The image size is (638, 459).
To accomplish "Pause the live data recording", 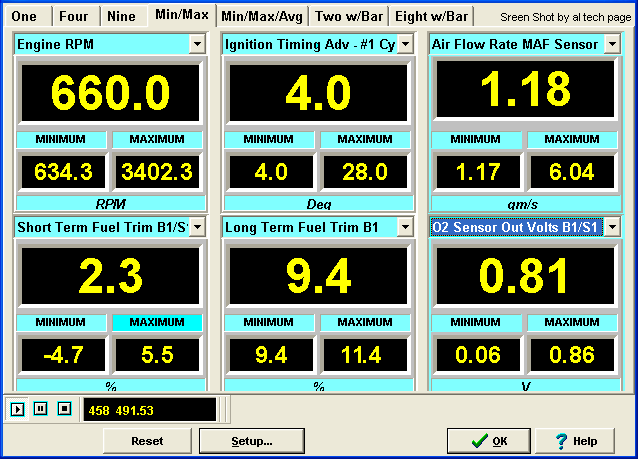I will (x=41, y=409).
